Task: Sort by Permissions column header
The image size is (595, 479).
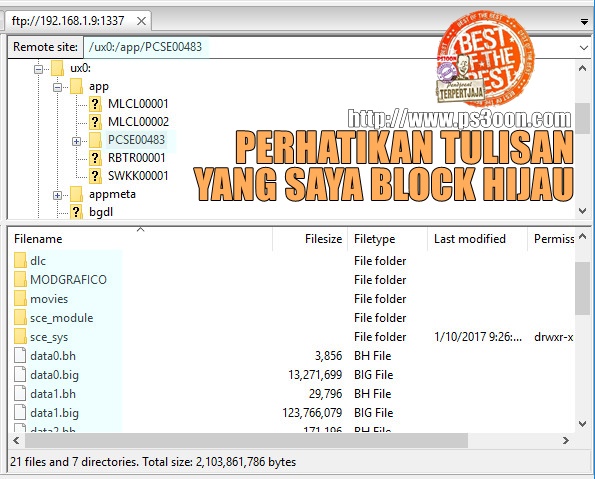Action: (551, 239)
